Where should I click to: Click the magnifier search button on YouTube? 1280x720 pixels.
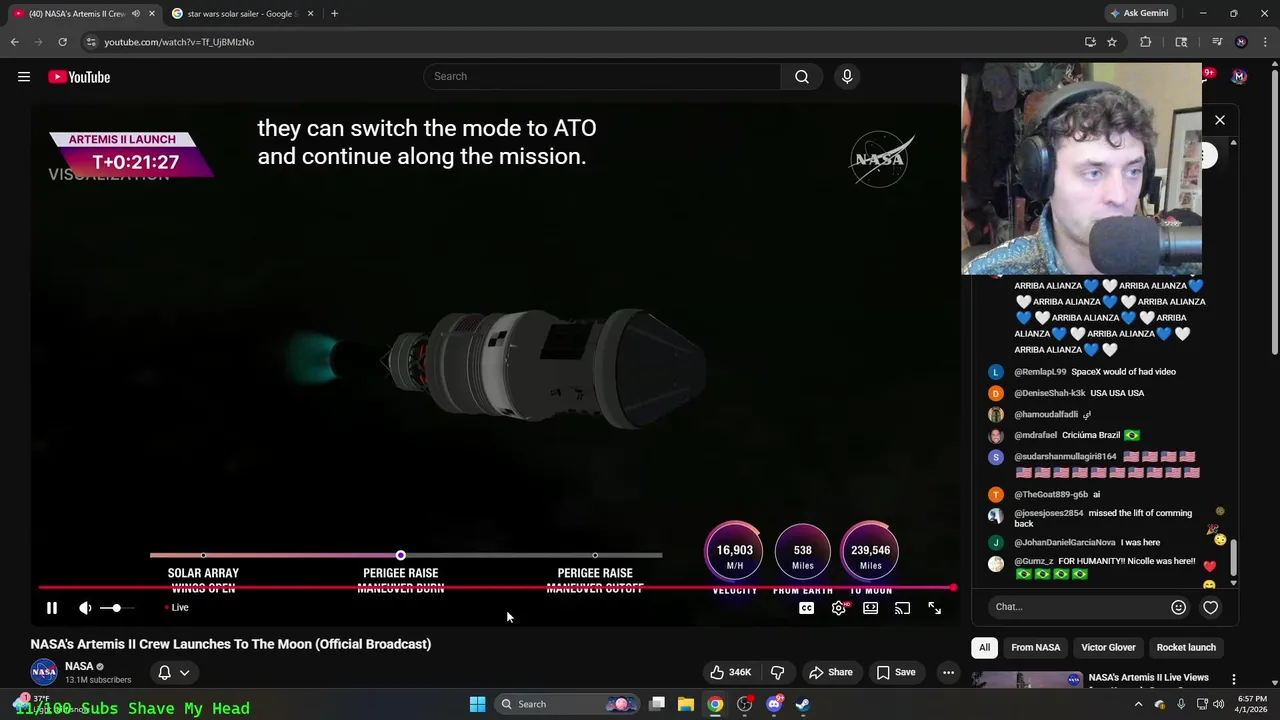[x=802, y=77]
